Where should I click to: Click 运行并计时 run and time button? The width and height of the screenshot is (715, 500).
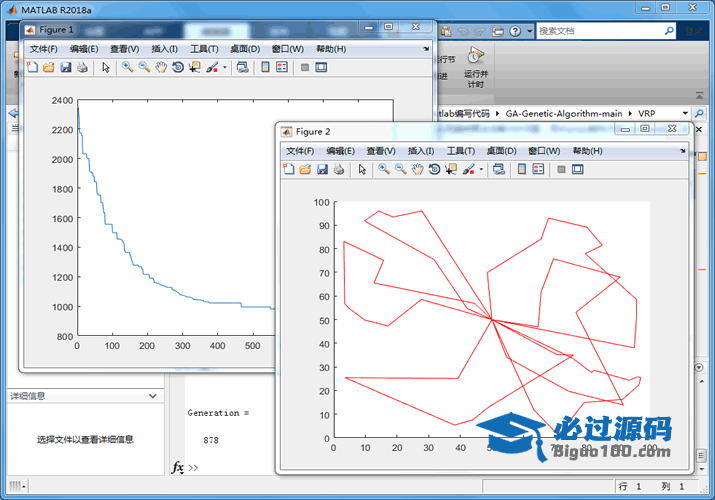click(x=476, y=67)
